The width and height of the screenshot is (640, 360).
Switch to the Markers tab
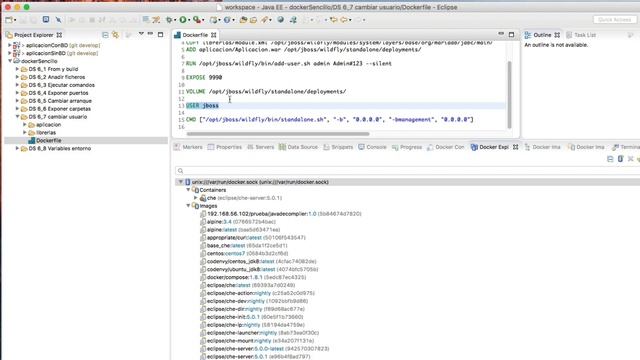[x=188, y=147]
